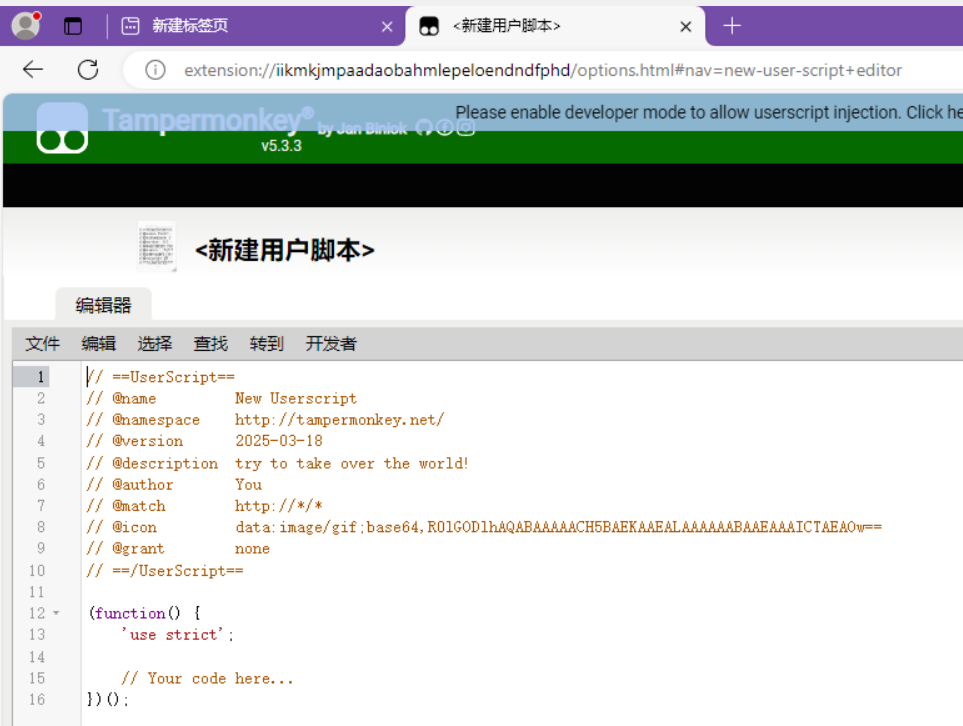The height and width of the screenshot is (726, 963).
Task: Click the Tampermonkey logo icon
Action: [62, 129]
